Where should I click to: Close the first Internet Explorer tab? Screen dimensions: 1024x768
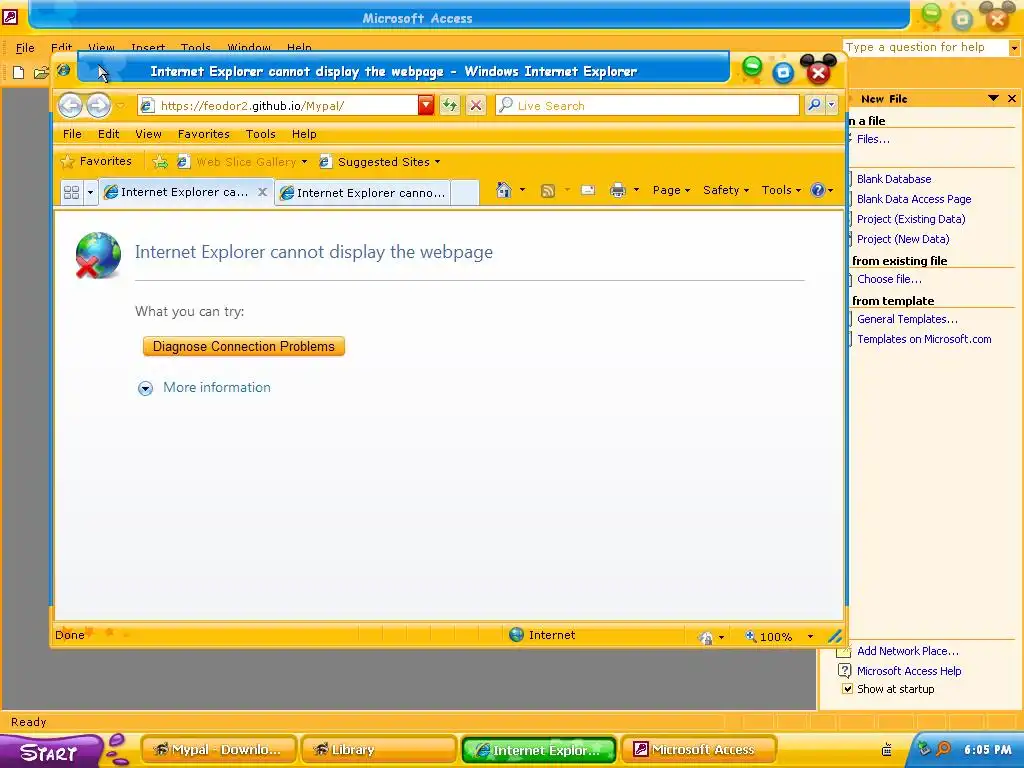click(x=262, y=192)
